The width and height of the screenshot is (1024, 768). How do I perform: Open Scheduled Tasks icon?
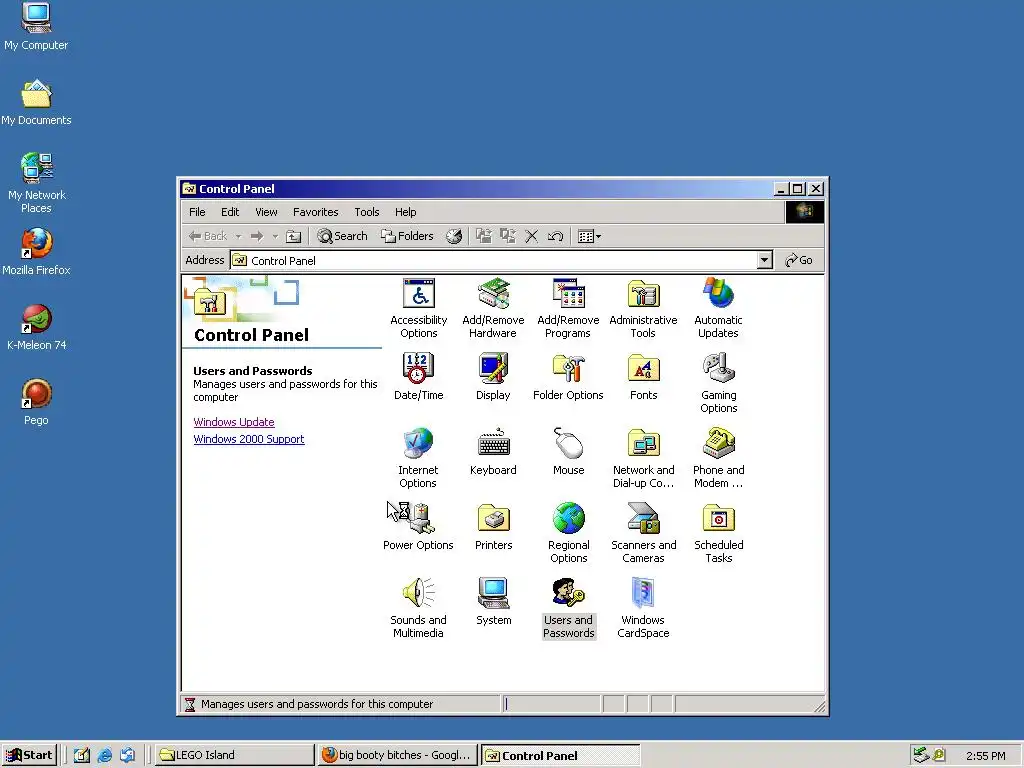[718, 534]
